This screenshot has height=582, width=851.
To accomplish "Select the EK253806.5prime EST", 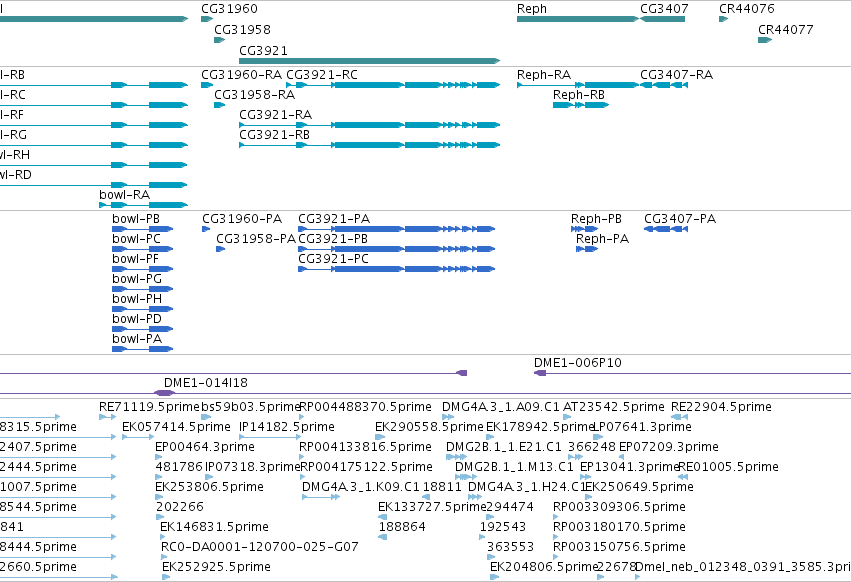I will tap(158, 497).
